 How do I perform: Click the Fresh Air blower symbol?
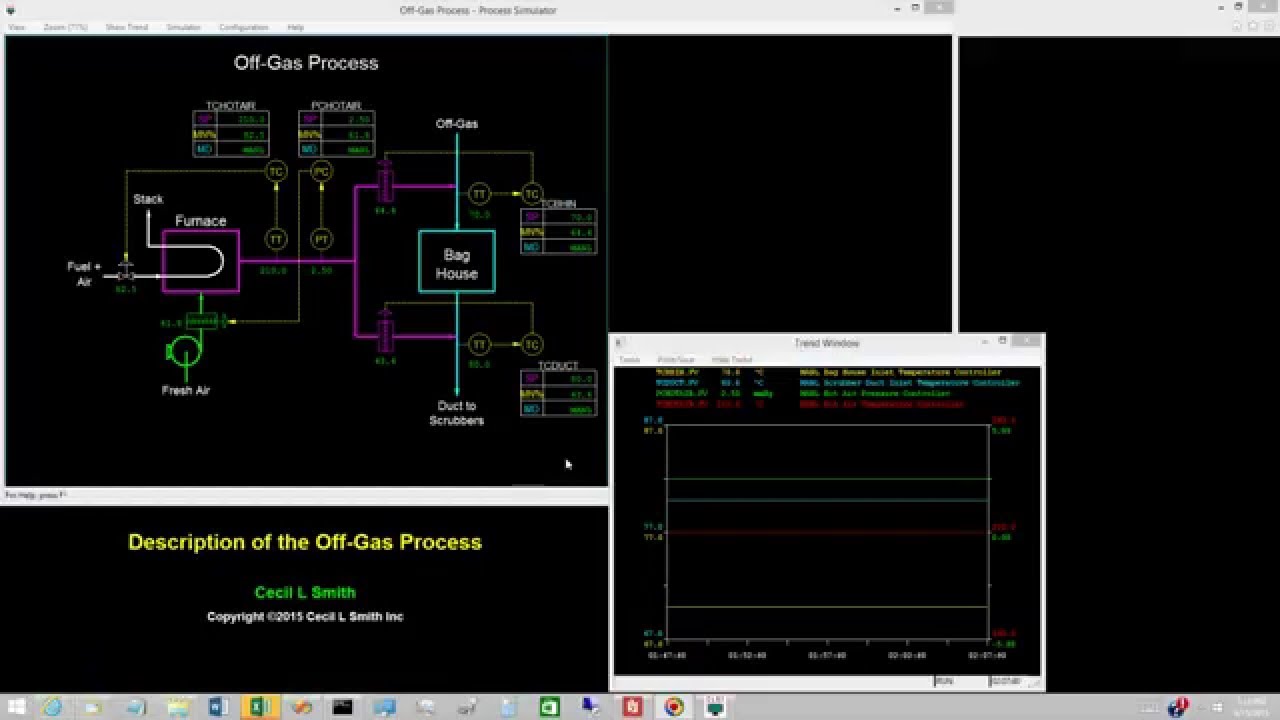tap(185, 350)
